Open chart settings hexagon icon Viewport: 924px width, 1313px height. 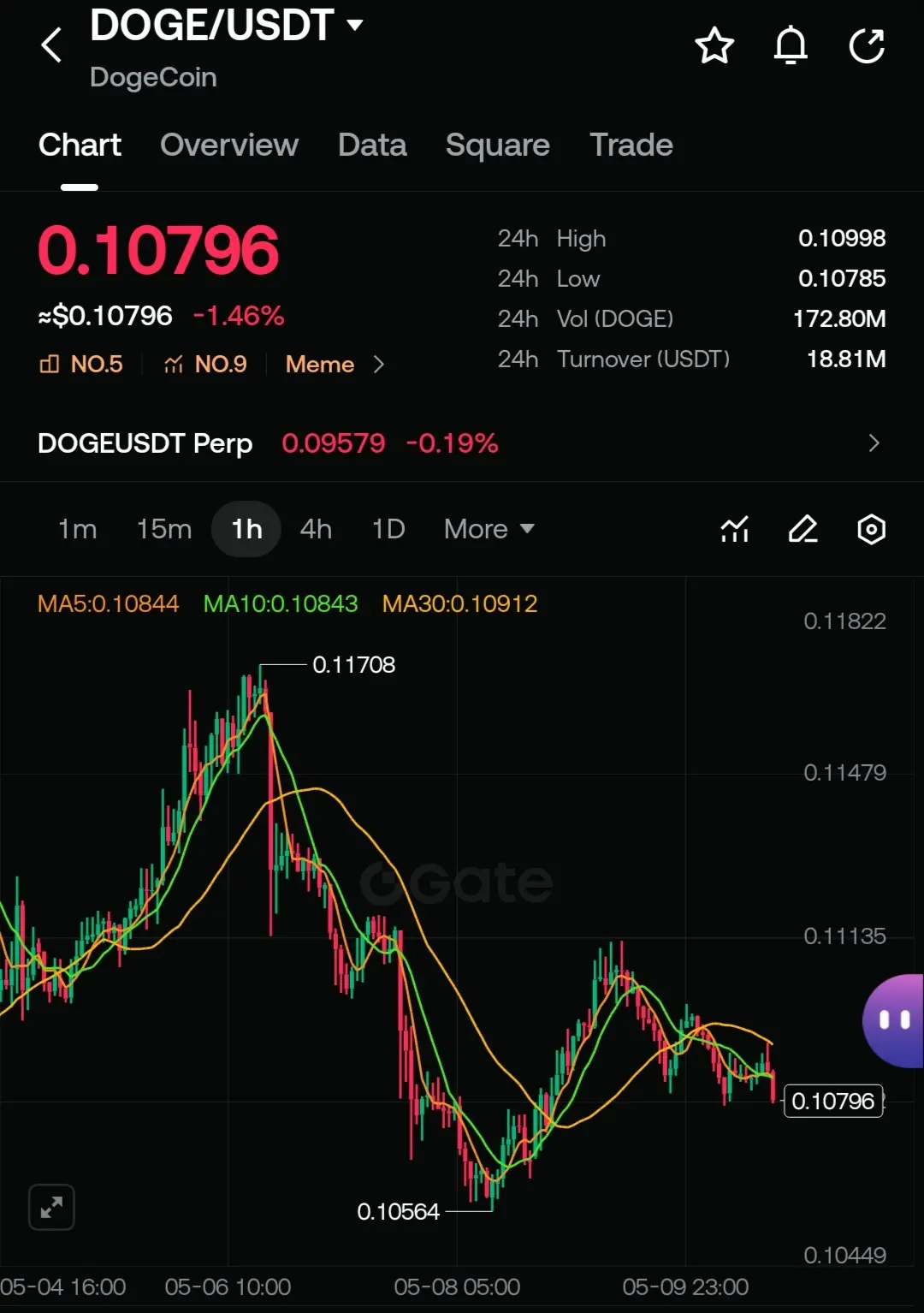pyautogui.click(x=871, y=529)
